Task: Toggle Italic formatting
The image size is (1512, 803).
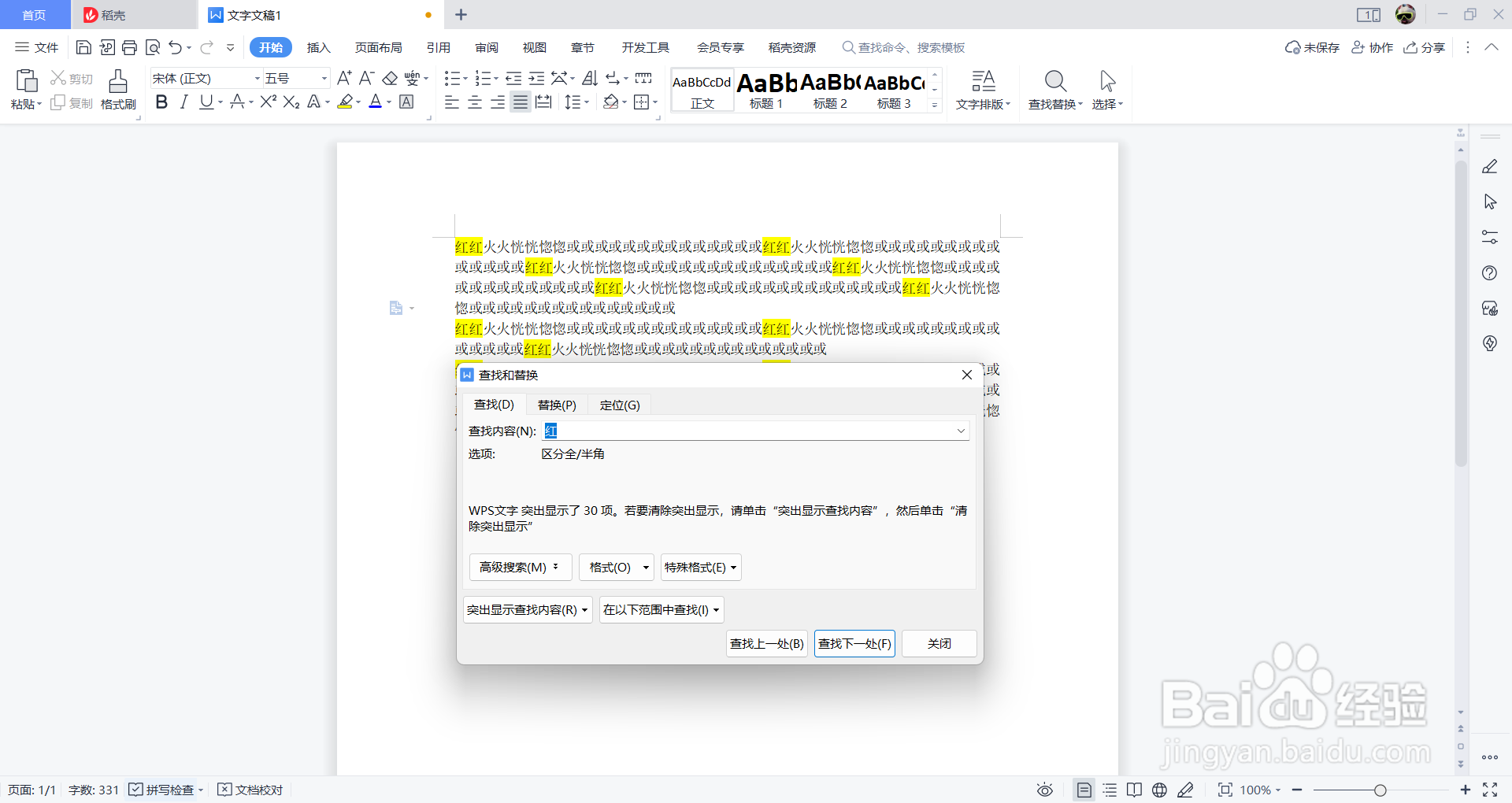Action: pos(184,102)
